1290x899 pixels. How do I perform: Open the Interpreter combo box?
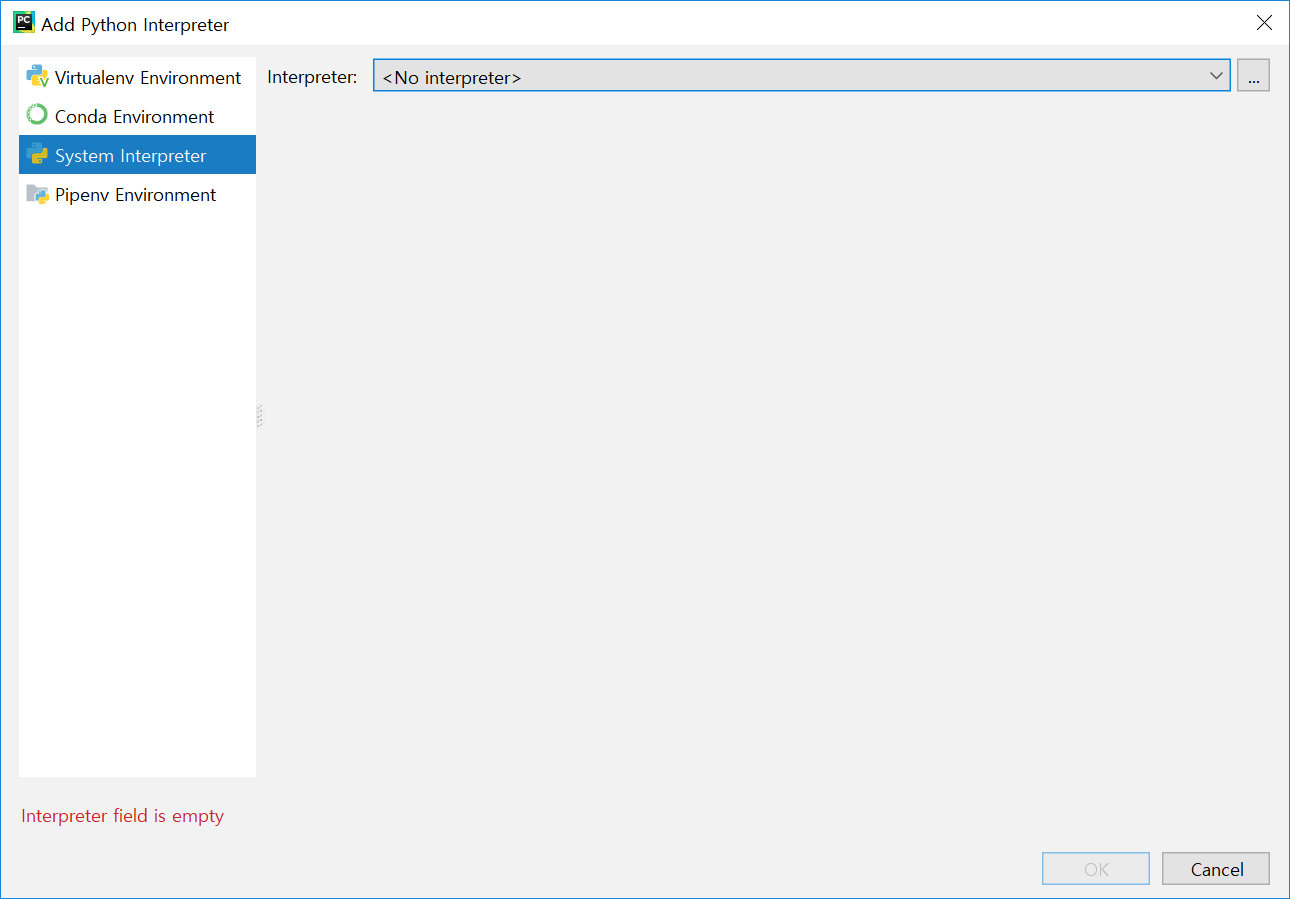(801, 76)
